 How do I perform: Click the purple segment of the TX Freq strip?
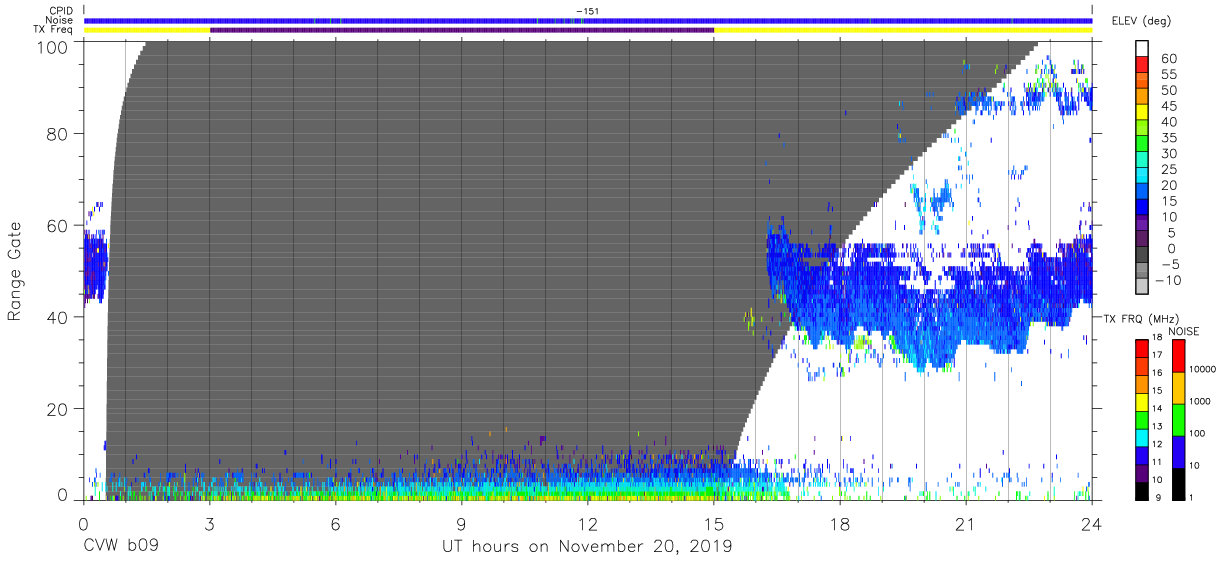click(462, 30)
